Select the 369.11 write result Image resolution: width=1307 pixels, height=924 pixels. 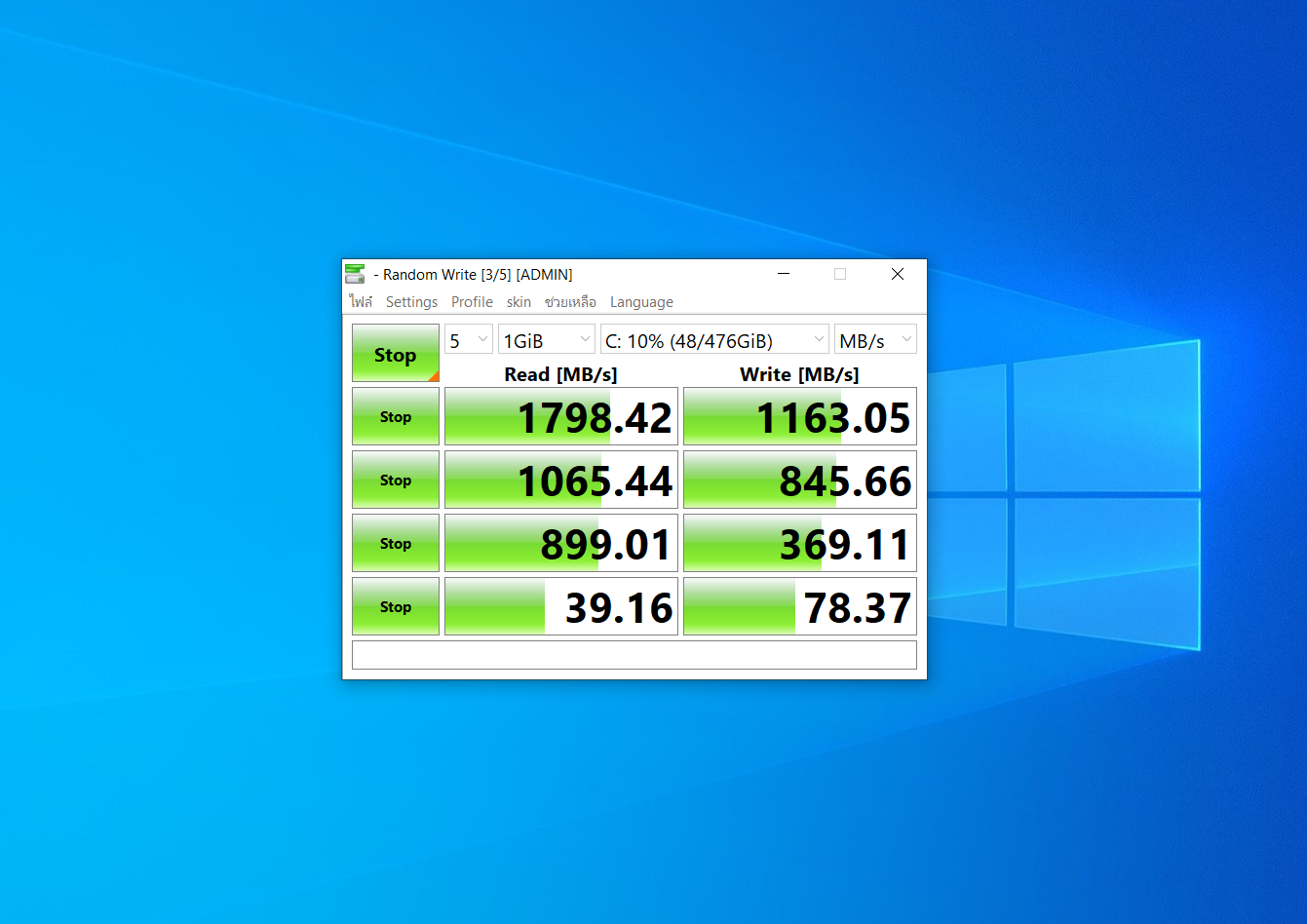[x=800, y=543]
